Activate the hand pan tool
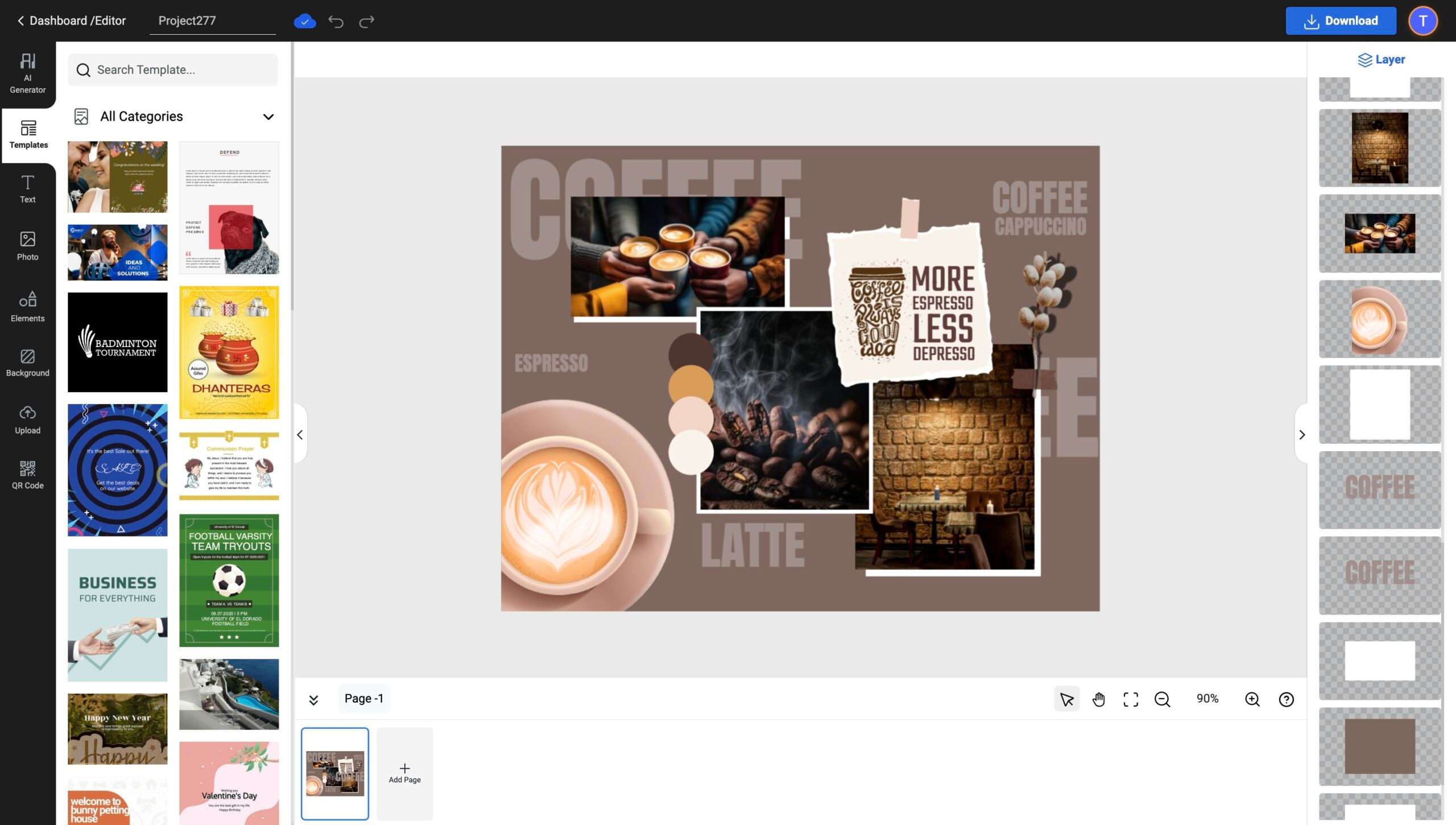Viewport: 1456px width, 825px height. [x=1099, y=699]
